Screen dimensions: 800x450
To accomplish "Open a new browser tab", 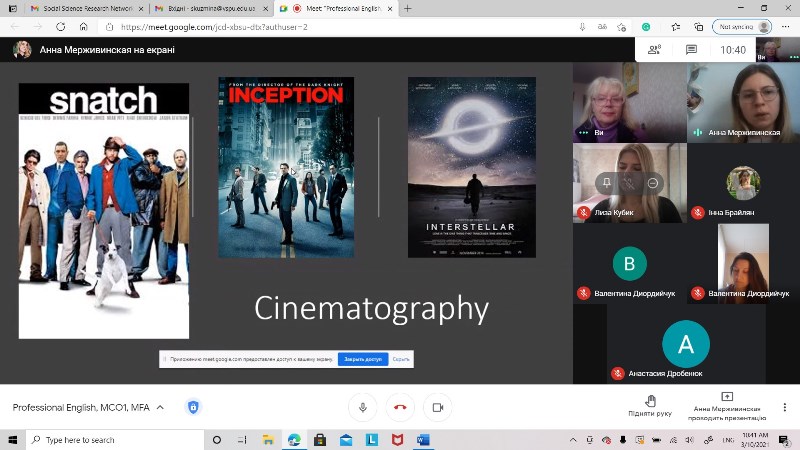I will [x=408, y=9].
